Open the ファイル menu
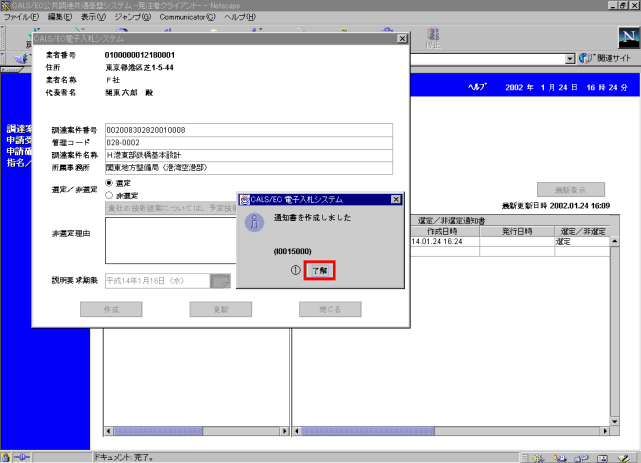 [21, 17]
